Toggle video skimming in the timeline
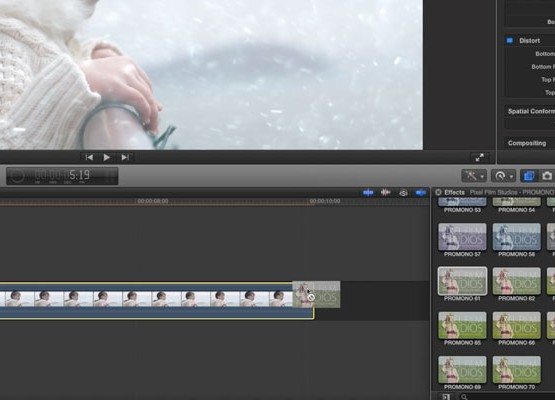 pos(368,193)
